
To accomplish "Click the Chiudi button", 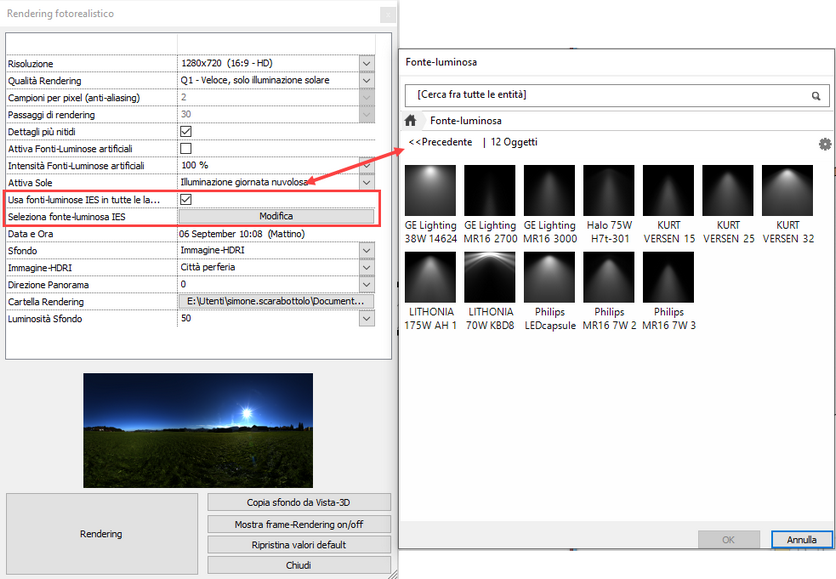I will 299,565.
